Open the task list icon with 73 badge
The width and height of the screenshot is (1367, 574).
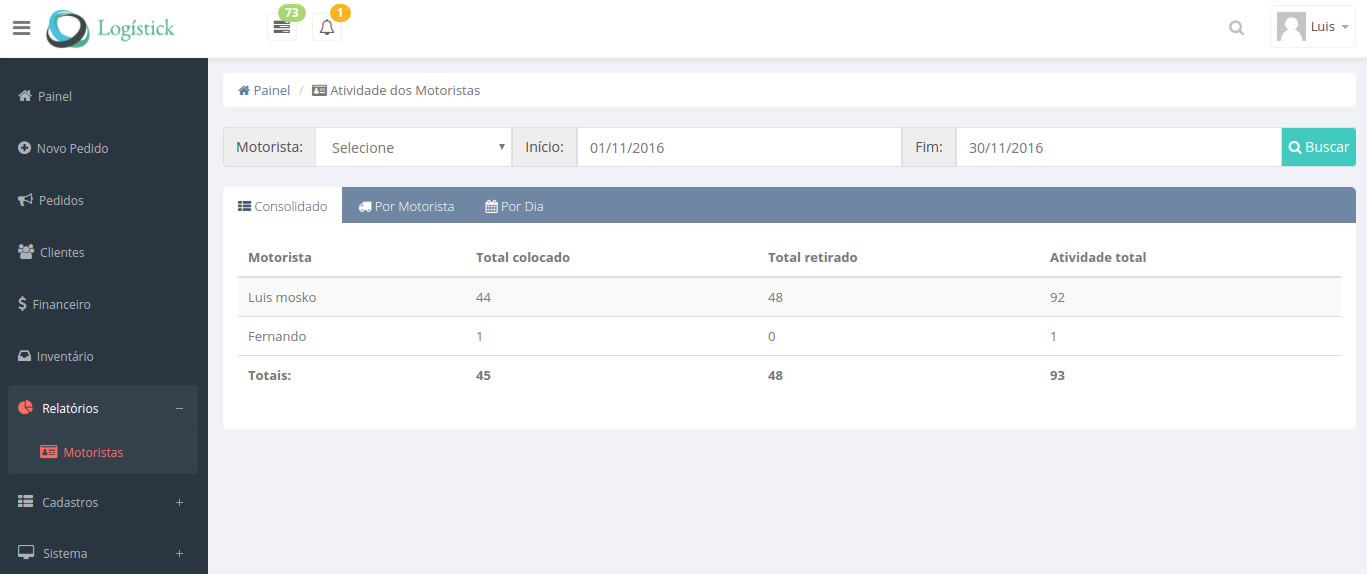282,28
